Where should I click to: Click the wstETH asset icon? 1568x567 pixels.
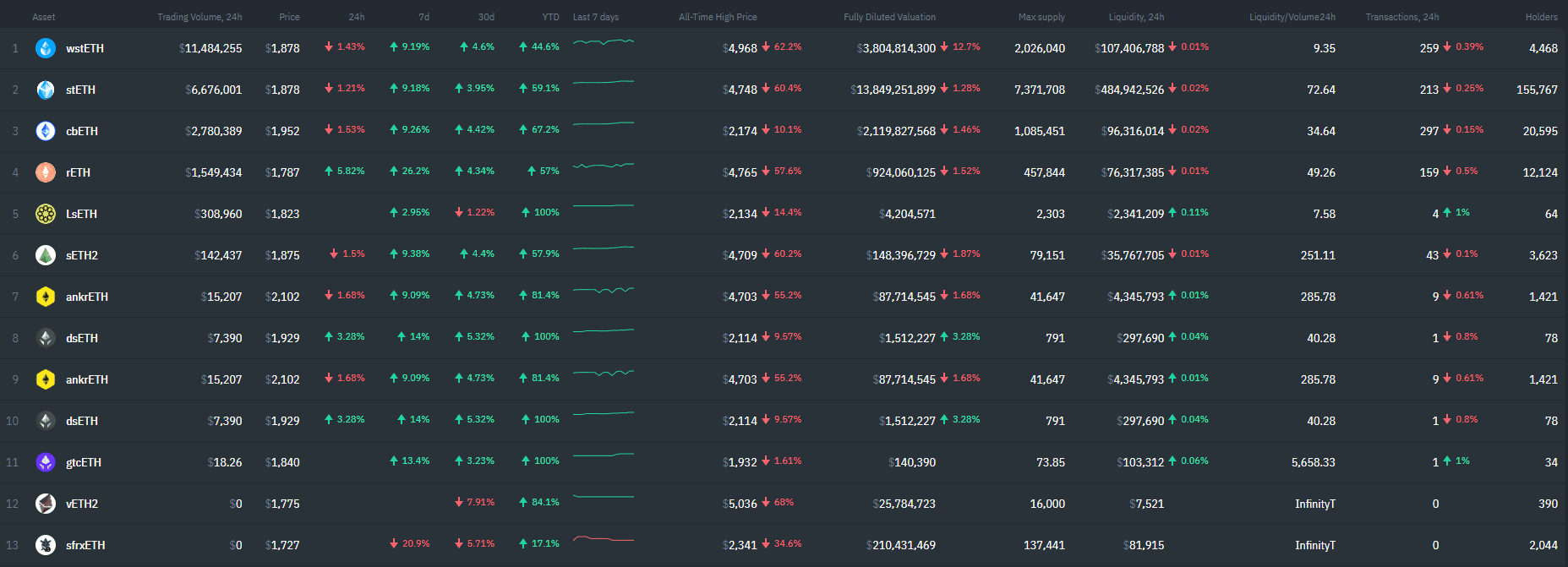coord(46,48)
